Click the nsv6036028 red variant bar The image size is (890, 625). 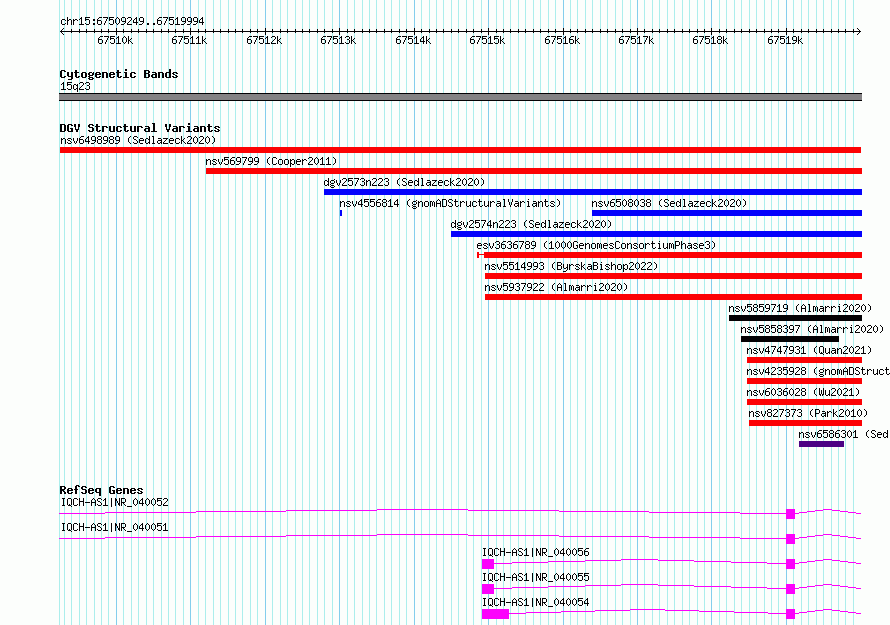804,402
